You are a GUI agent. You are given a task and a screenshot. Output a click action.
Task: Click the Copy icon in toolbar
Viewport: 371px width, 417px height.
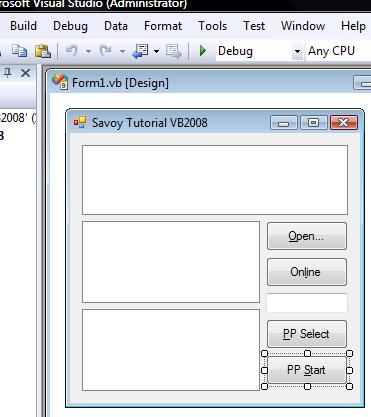coord(20,51)
